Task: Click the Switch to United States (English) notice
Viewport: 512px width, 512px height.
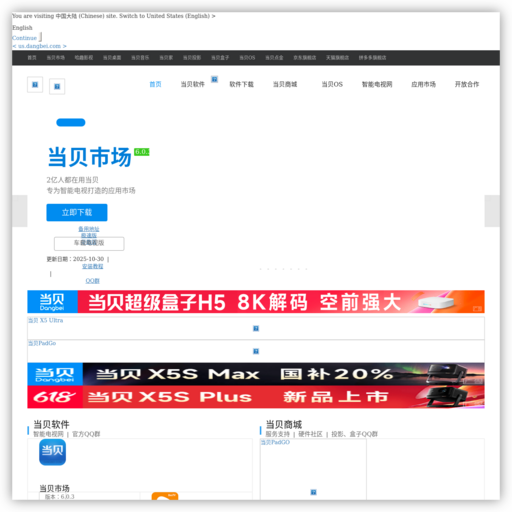Action: (x=167, y=16)
